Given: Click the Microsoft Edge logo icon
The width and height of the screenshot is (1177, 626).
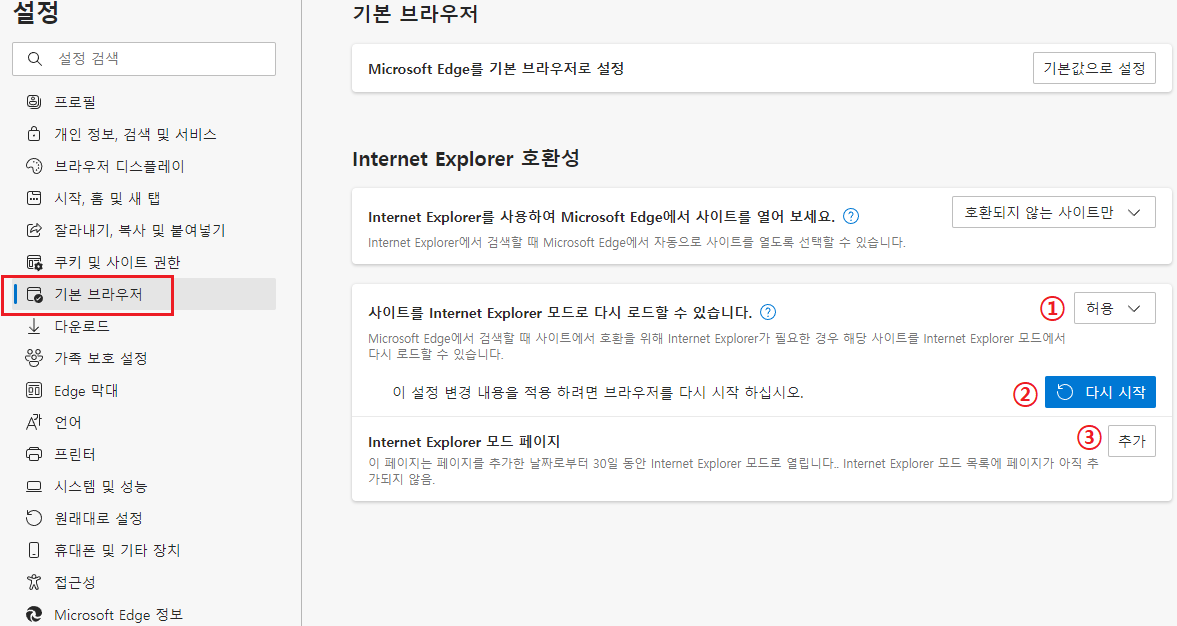Looking at the screenshot, I should pos(34,614).
